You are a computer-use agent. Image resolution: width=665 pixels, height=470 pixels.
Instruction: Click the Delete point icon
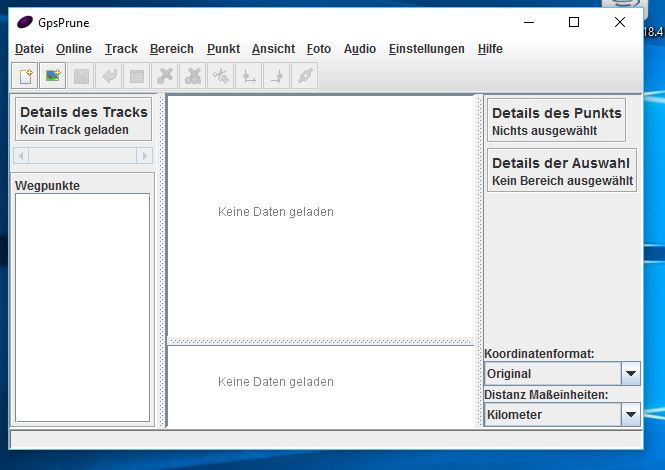tap(165, 76)
